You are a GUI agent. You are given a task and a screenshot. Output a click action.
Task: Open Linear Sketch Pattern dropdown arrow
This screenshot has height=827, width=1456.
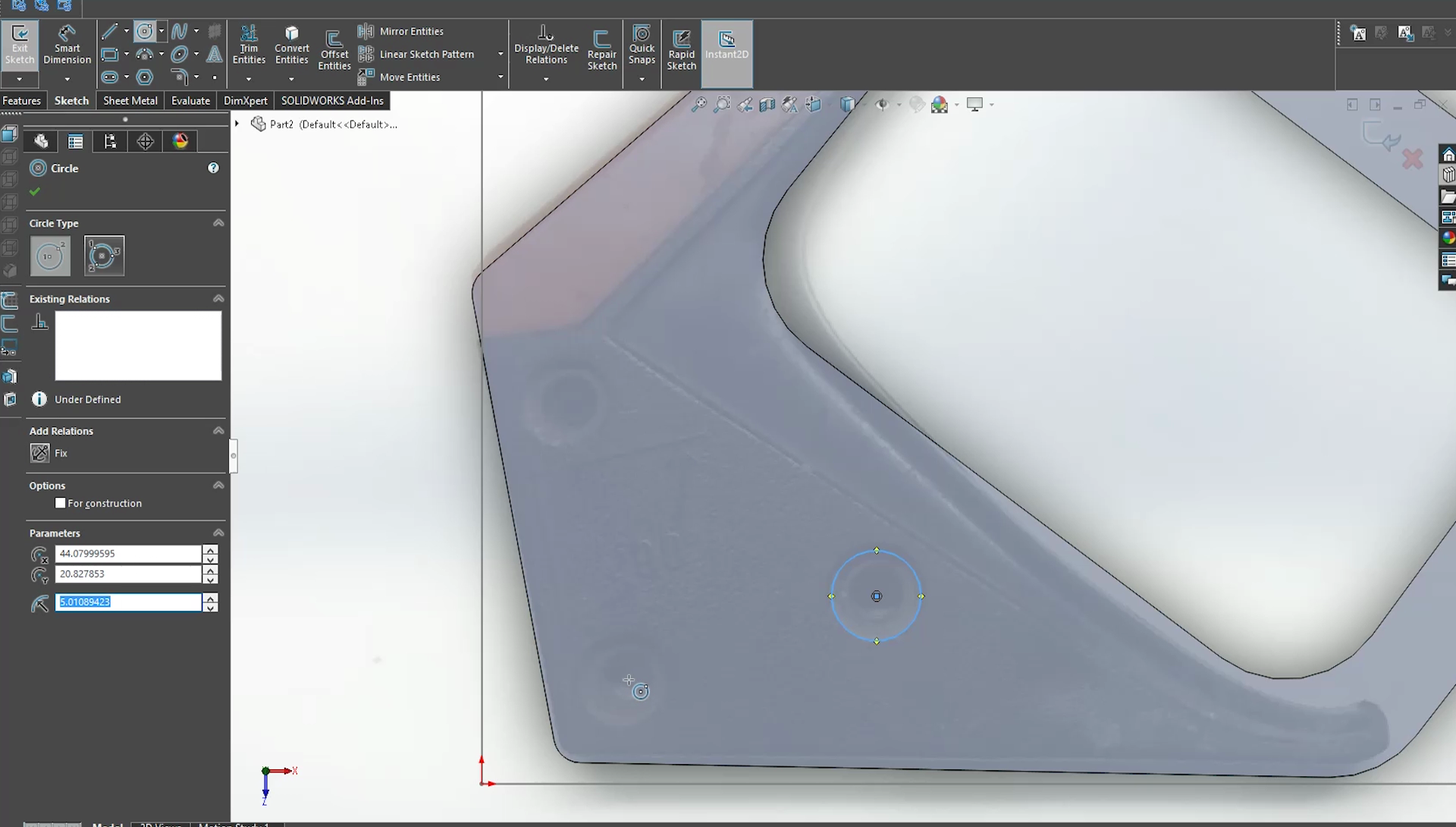pos(500,54)
